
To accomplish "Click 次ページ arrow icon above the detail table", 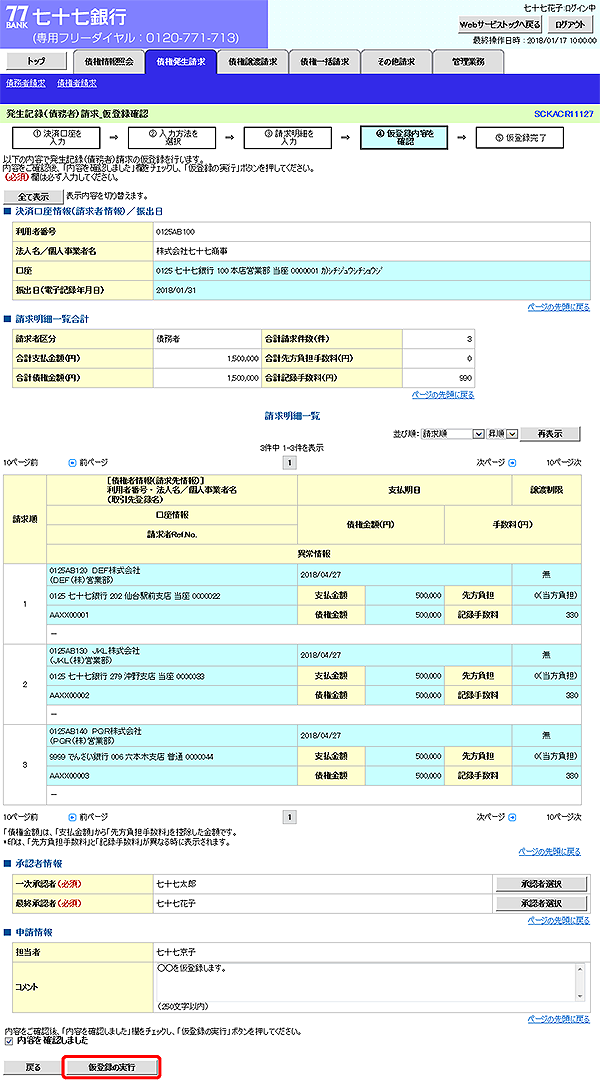I will click(512, 462).
